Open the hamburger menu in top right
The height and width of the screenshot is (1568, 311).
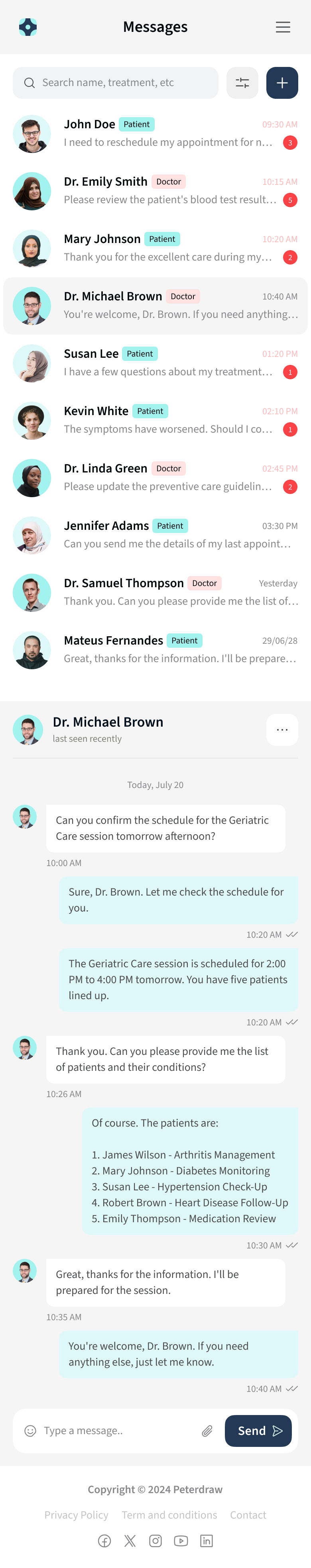283,27
